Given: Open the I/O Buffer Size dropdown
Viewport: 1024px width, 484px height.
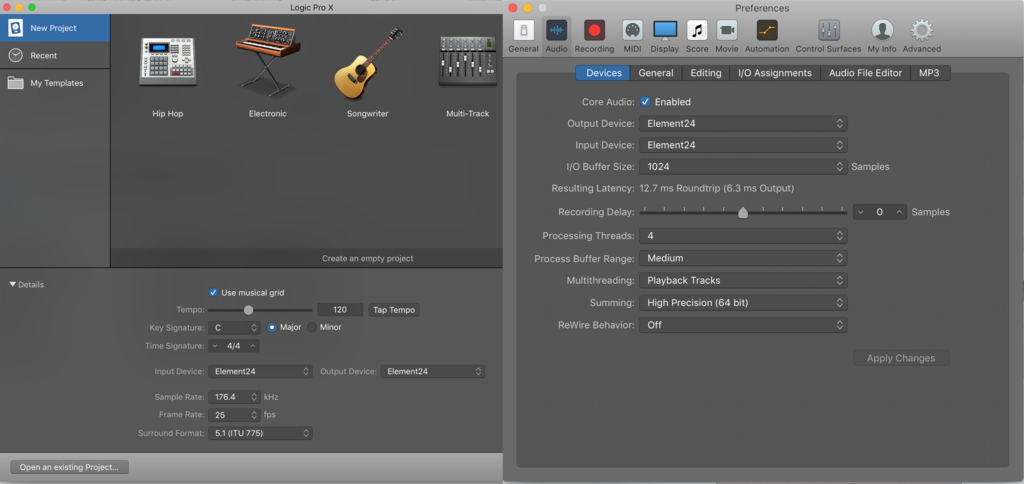Looking at the screenshot, I should pyautogui.click(x=743, y=167).
